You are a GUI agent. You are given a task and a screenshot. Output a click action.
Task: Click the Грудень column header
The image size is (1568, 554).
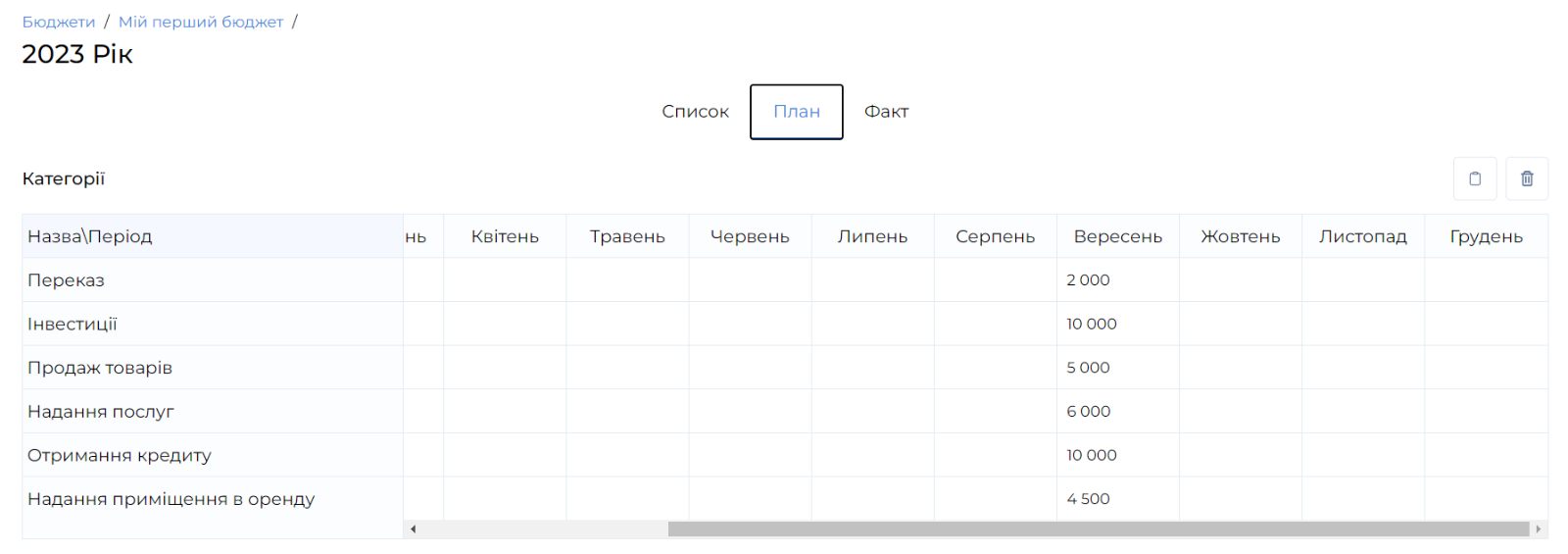tap(1486, 236)
